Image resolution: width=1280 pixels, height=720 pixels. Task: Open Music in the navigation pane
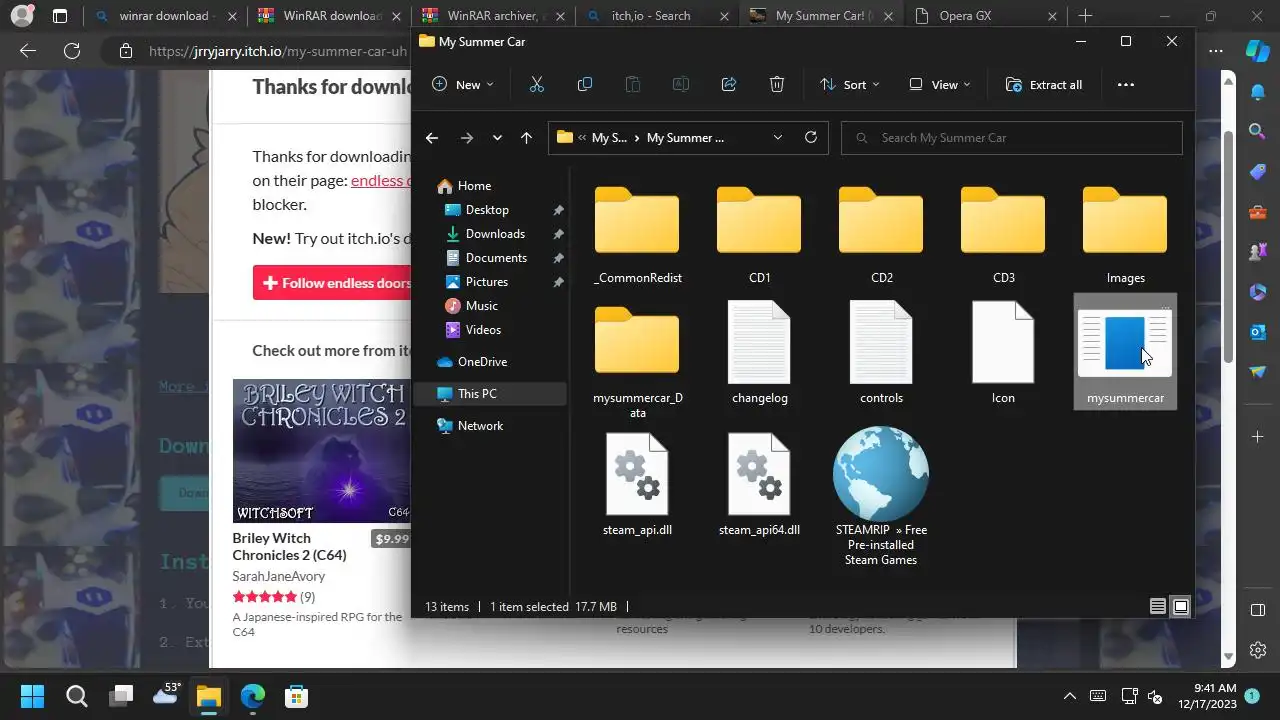click(x=482, y=306)
